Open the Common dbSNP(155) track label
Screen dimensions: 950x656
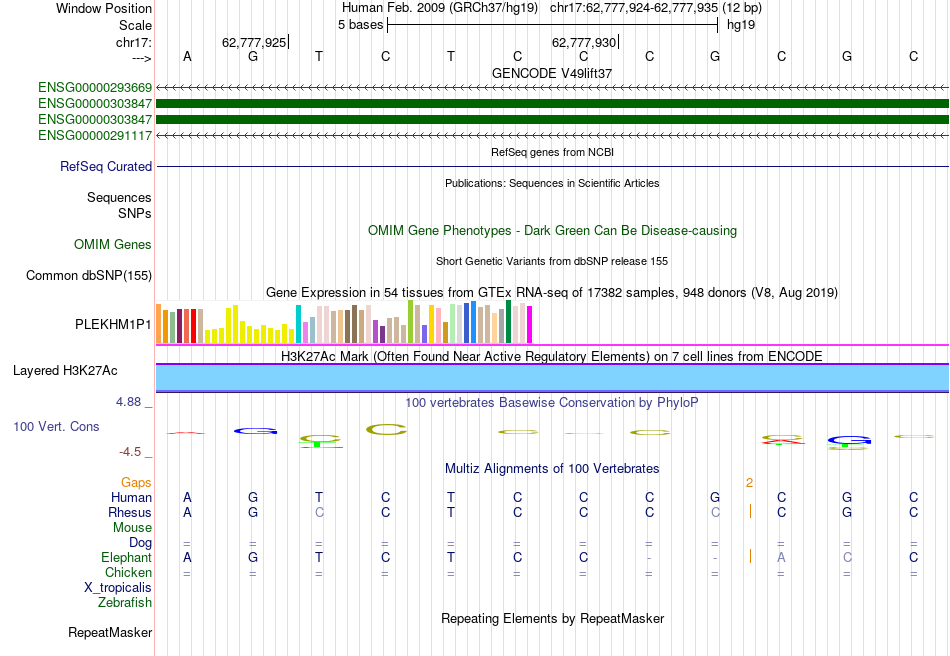(x=89, y=276)
